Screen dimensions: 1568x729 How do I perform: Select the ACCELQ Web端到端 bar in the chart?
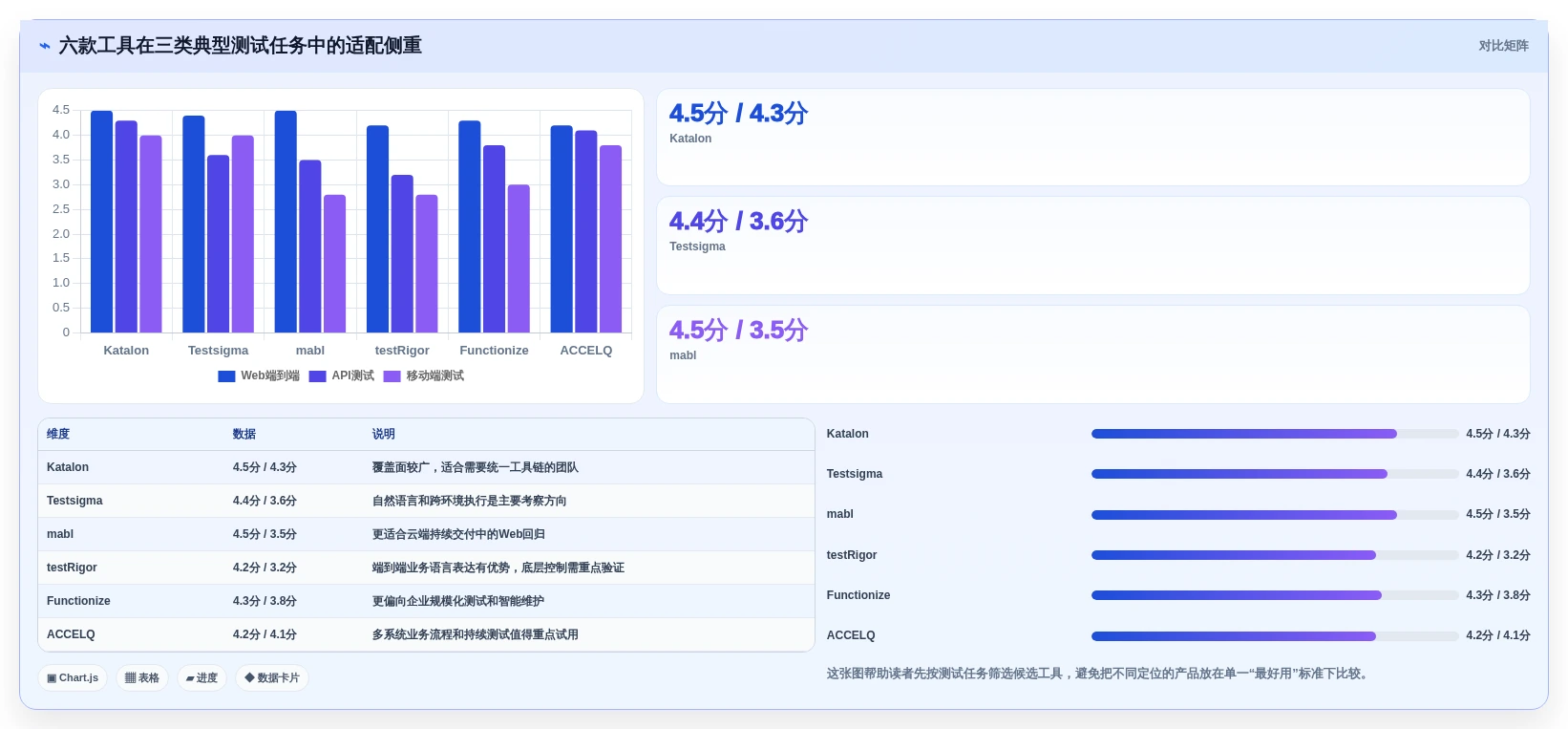tap(562, 229)
